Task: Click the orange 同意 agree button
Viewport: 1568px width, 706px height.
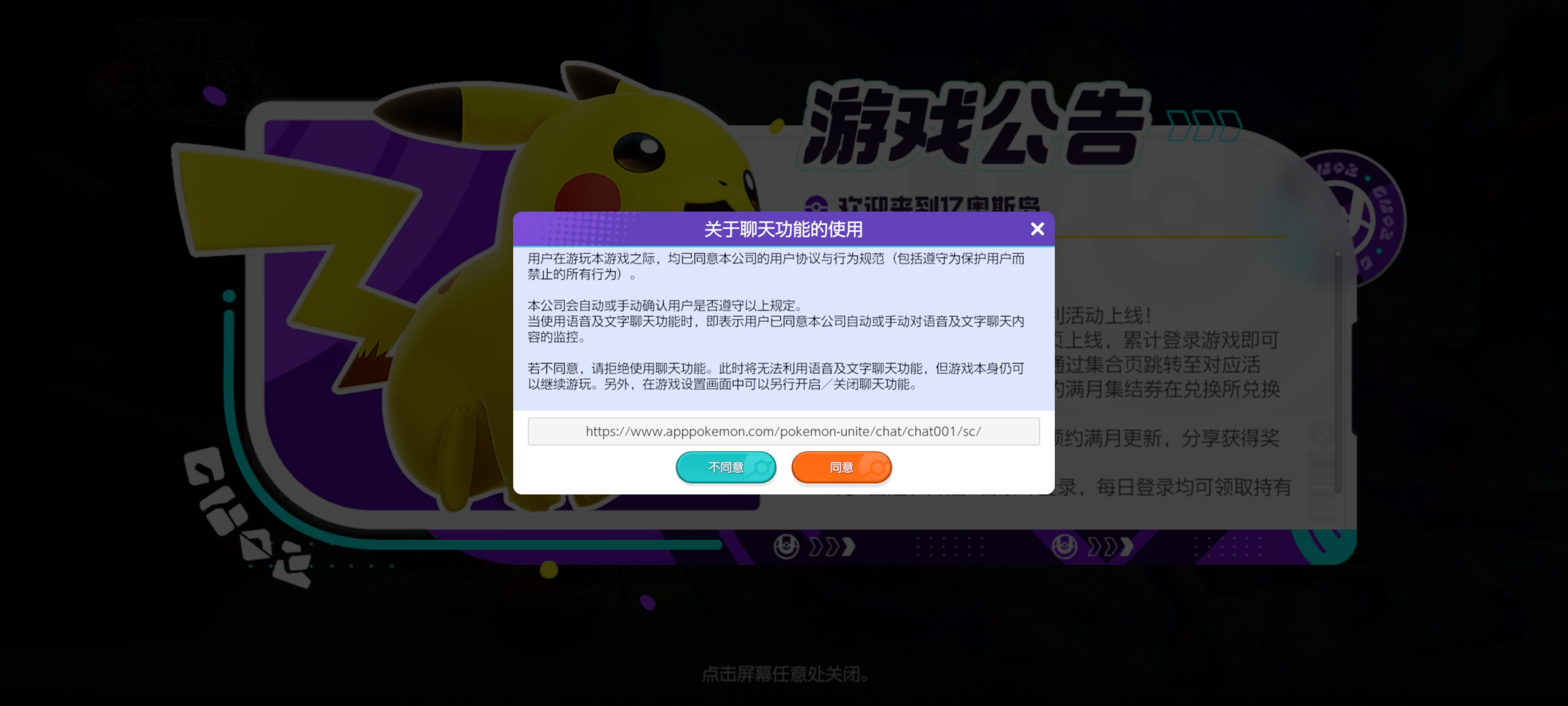Action: pos(841,467)
